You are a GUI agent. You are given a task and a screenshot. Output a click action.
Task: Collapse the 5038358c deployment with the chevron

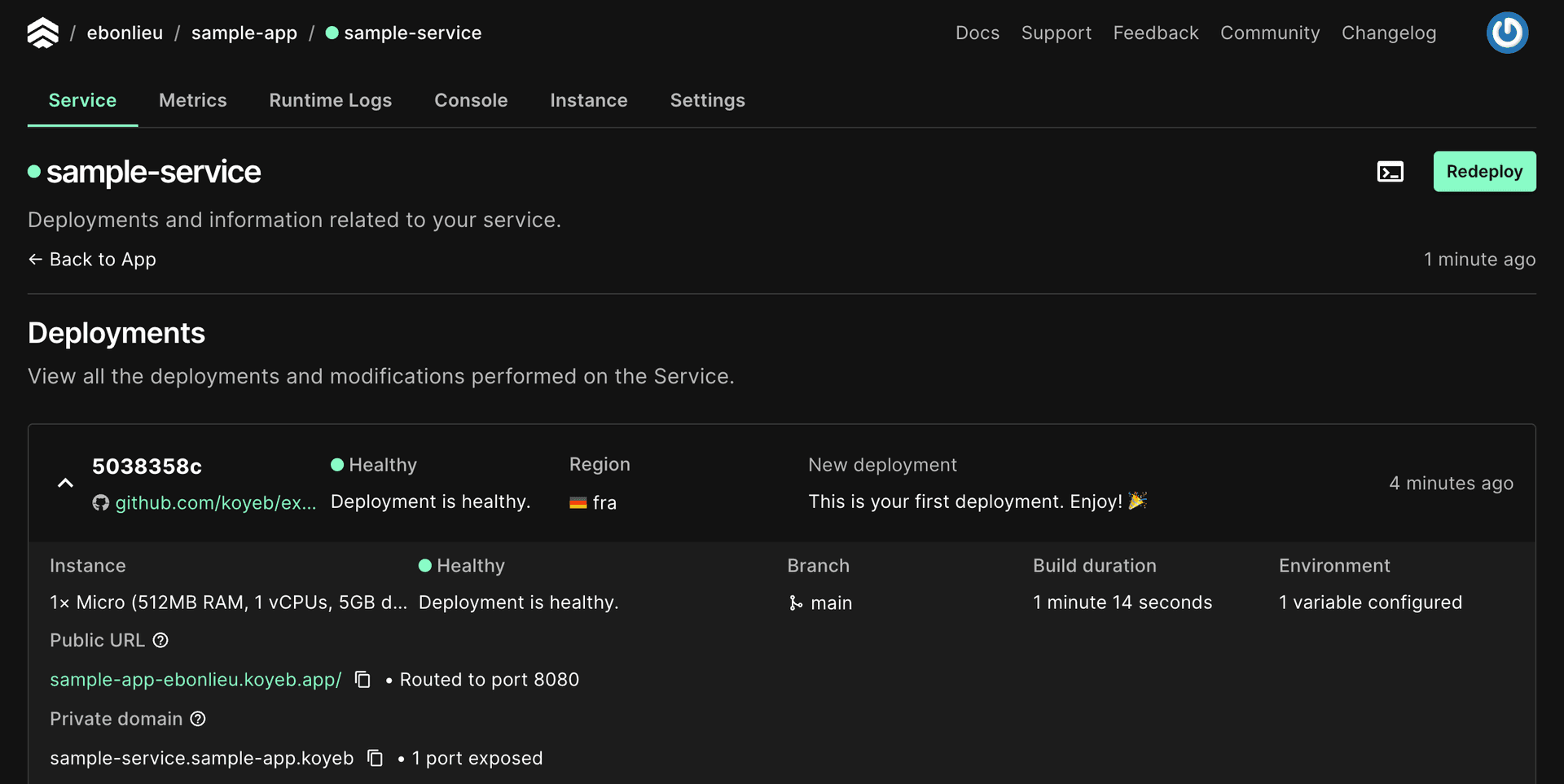[x=64, y=483]
